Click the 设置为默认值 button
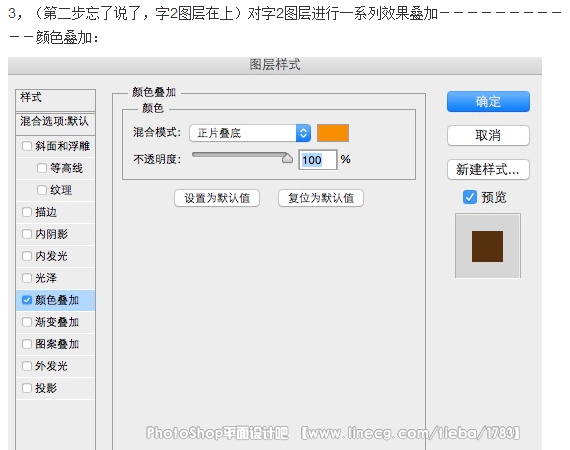The width and height of the screenshot is (570, 450). 217,198
